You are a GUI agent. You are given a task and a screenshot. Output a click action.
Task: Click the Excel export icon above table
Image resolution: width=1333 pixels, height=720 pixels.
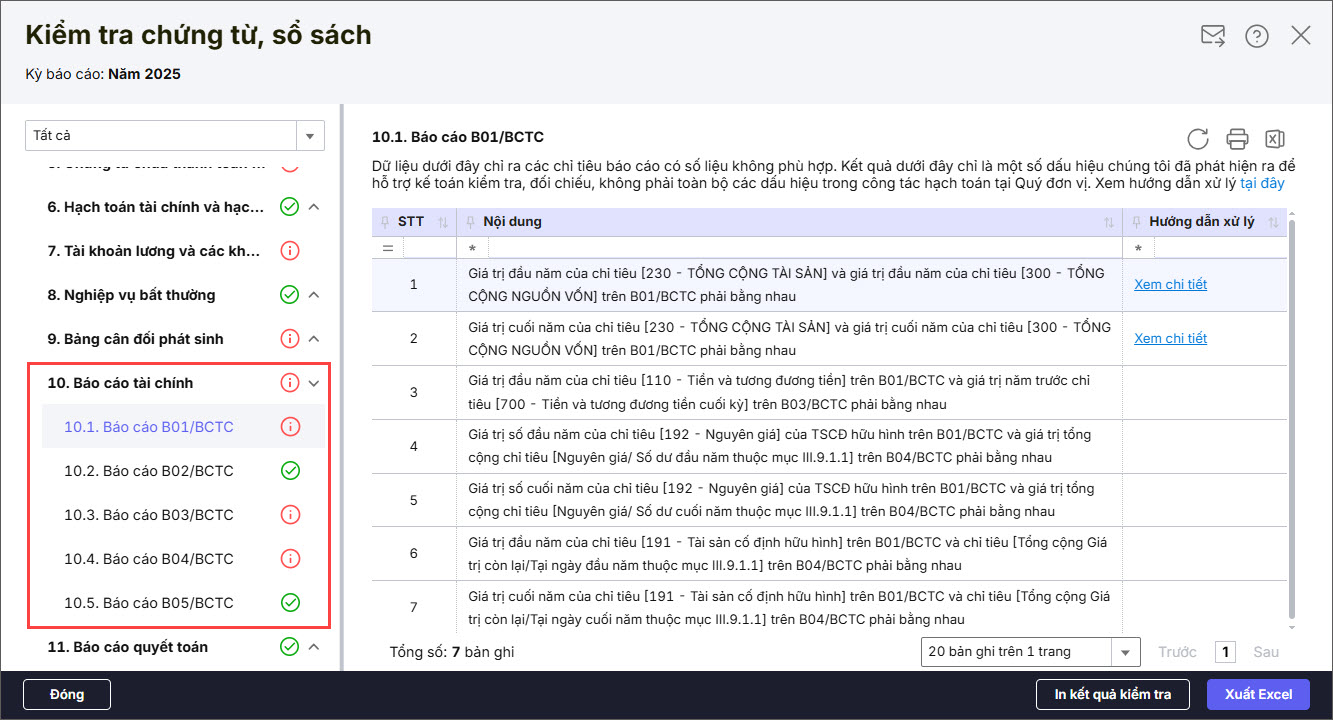(1274, 139)
